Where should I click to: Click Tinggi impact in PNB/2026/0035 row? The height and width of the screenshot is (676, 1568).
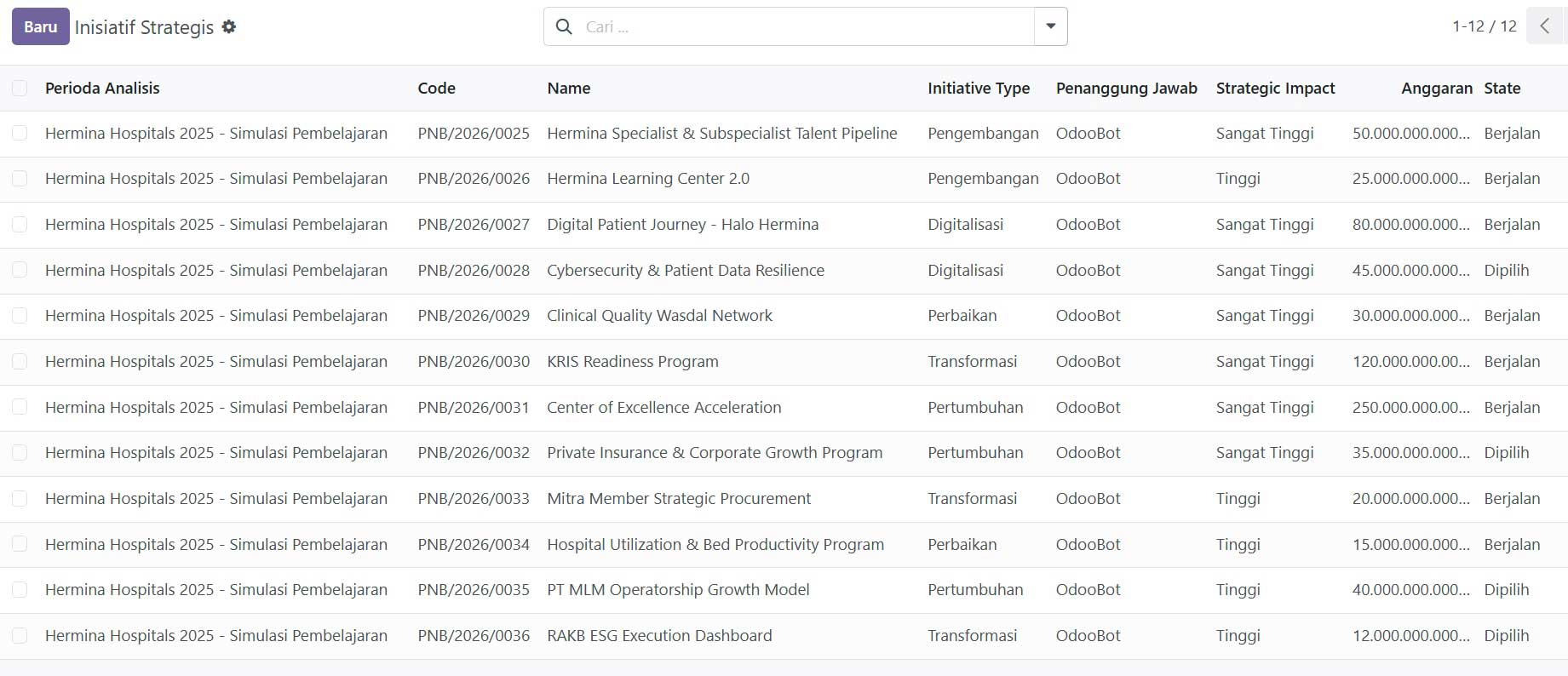coord(1238,589)
